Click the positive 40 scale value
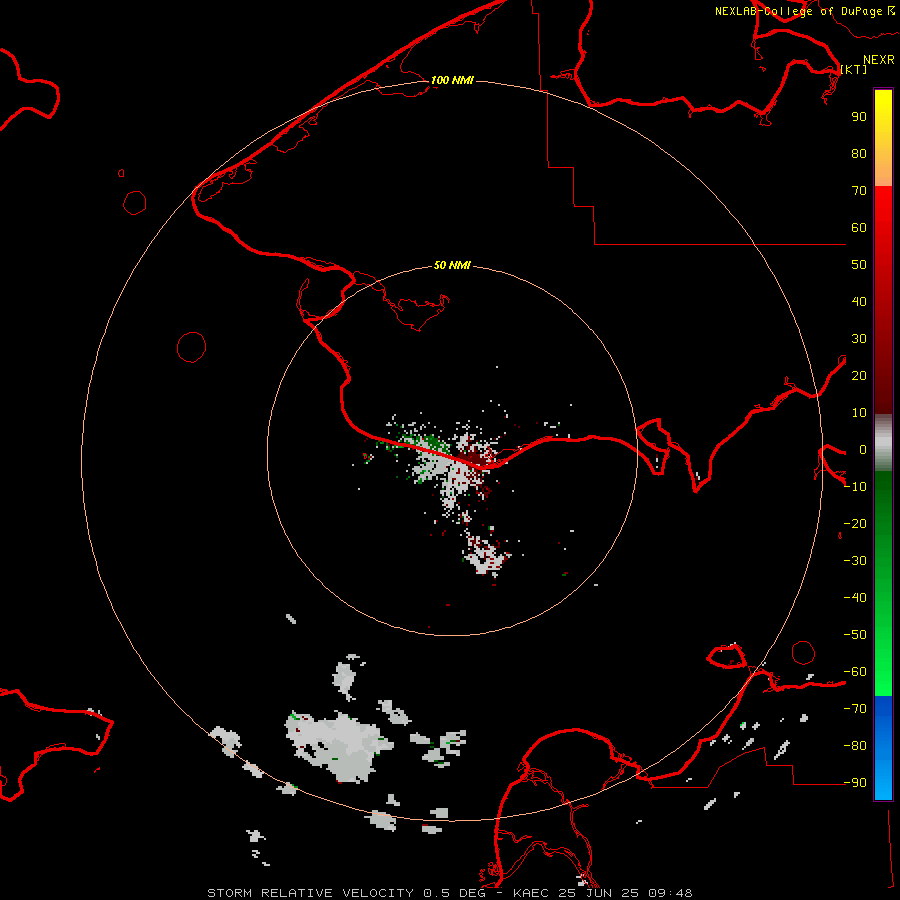Viewport: 900px width, 900px height. coord(859,301)
